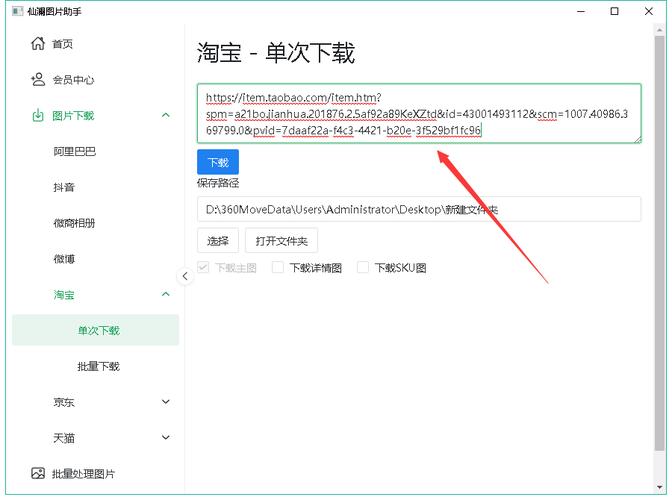The width and height of the screenshot is (672, 500).
Task: Enable the 下载SKU图 checkbox
Action: point(363,267)
